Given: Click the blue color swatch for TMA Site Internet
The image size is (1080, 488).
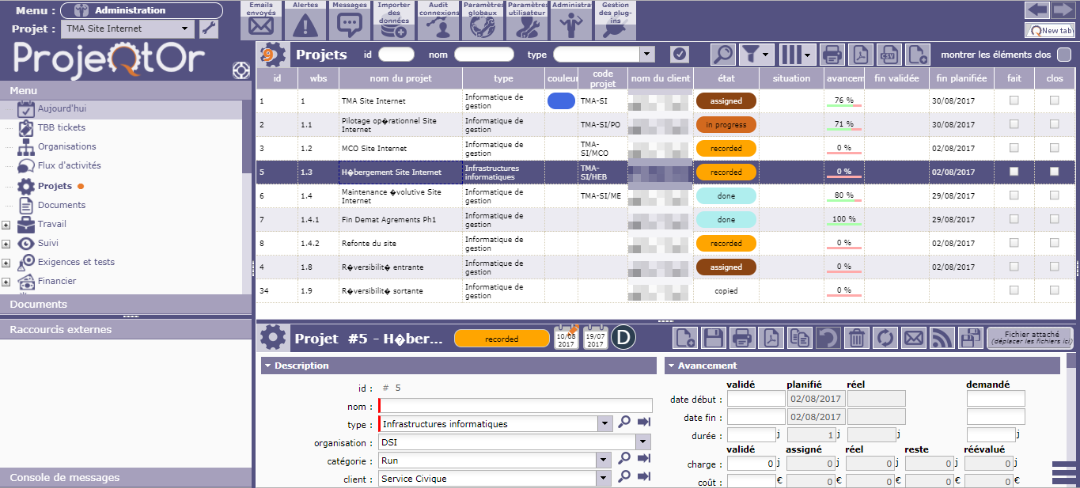Looking at the screenshot, I should coord(561,101).
